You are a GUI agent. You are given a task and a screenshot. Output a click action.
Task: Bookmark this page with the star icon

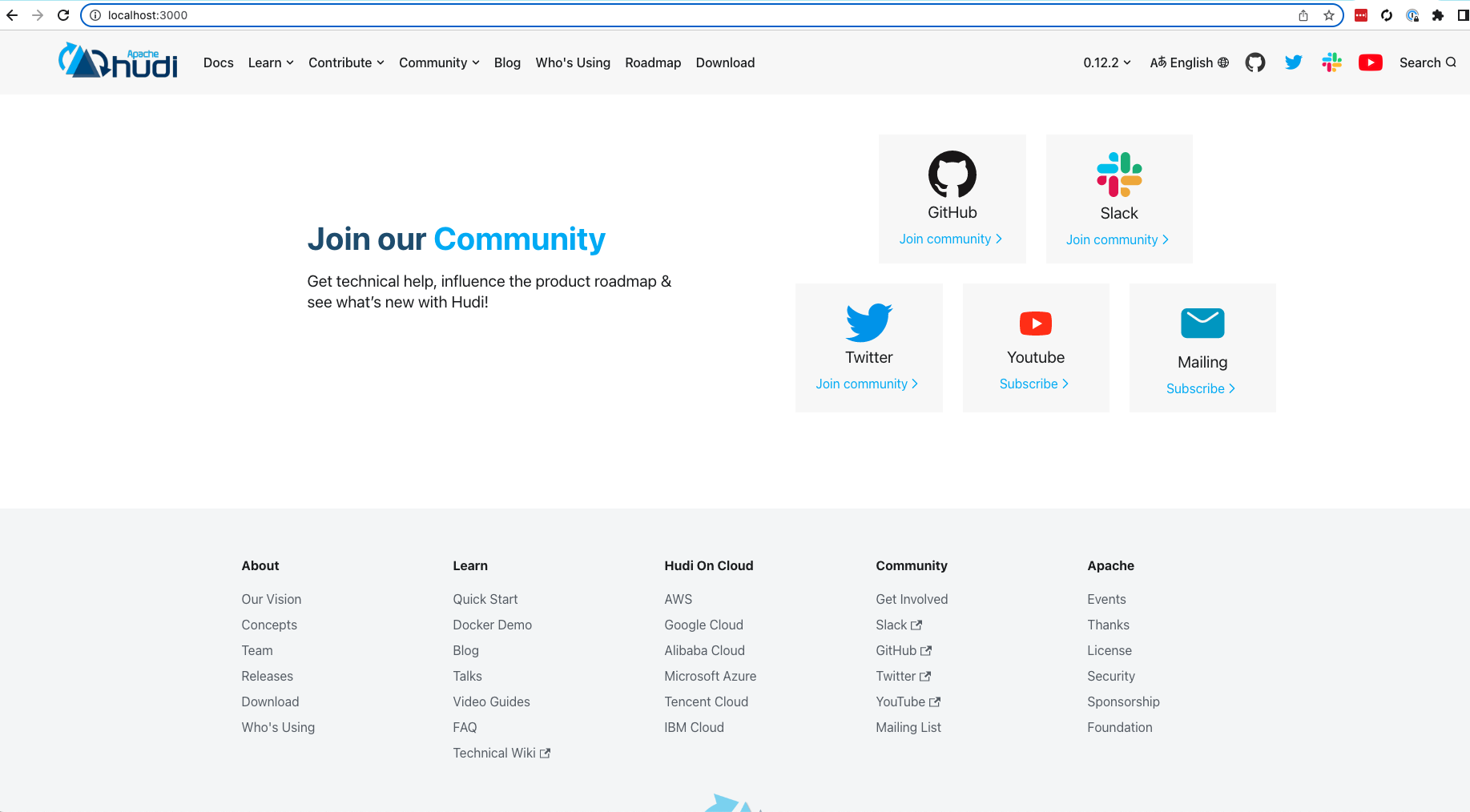point(1329,15)
